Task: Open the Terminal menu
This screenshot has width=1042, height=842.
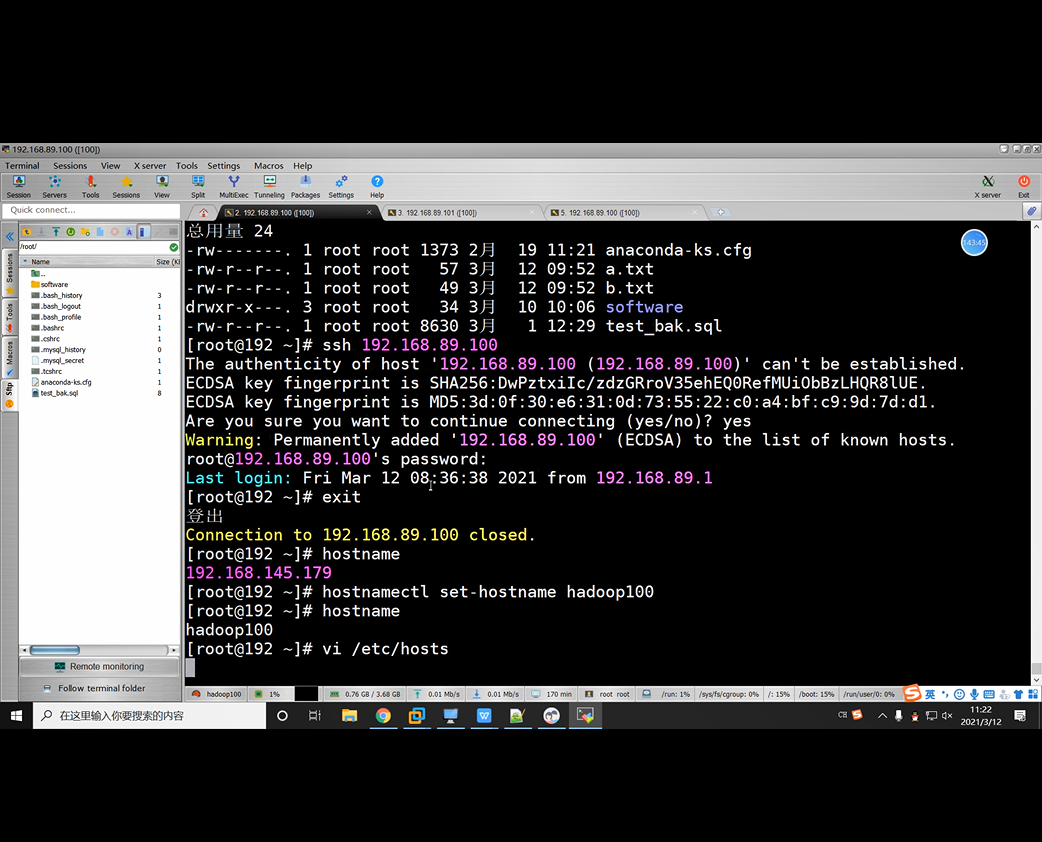Action: (x=22, y=165)
